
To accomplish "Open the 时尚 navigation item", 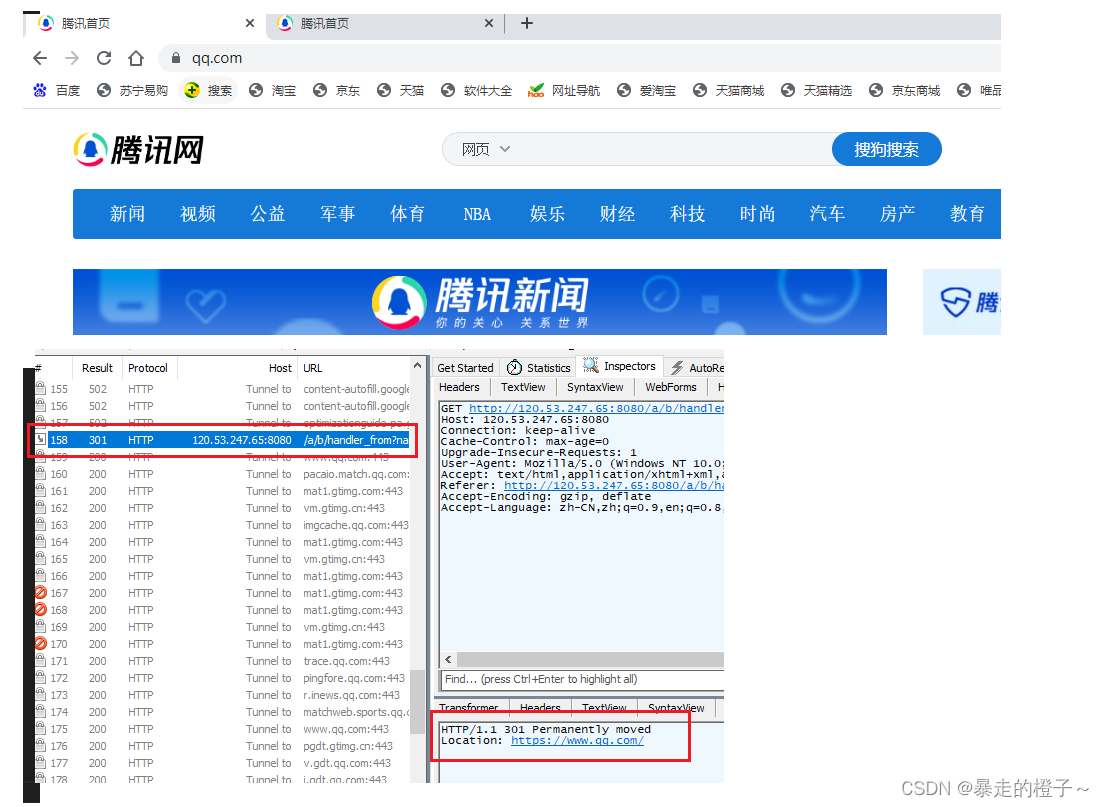I will (x=757, y=213).
